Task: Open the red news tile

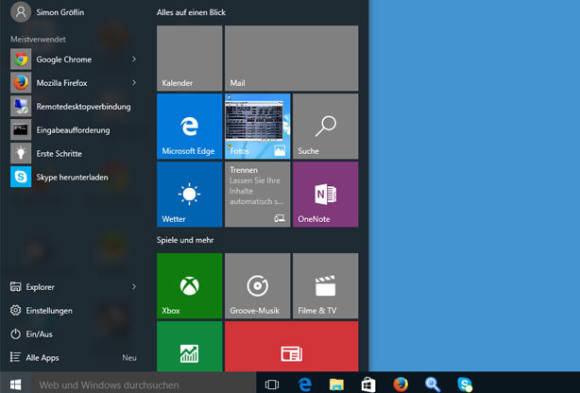Action: click(291, 346)
